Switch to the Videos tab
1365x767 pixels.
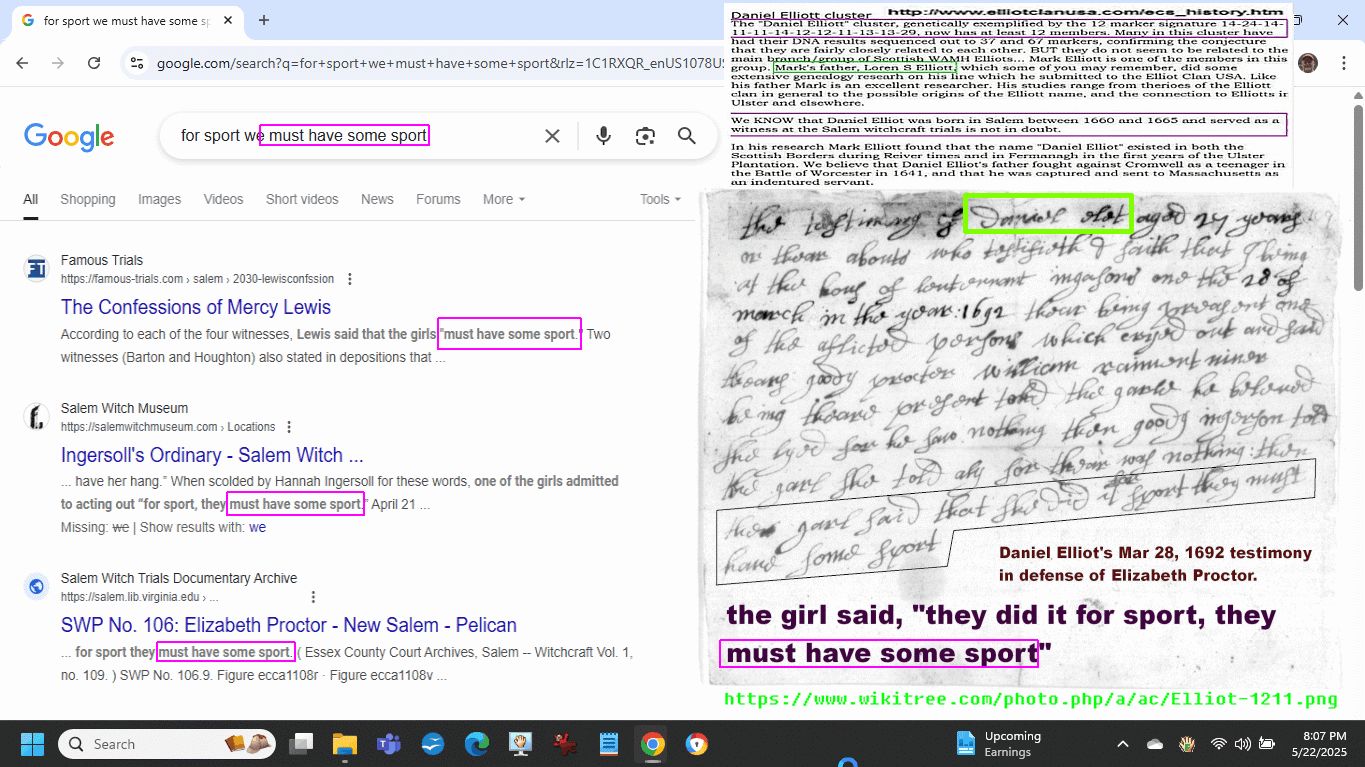coord(223,199)
